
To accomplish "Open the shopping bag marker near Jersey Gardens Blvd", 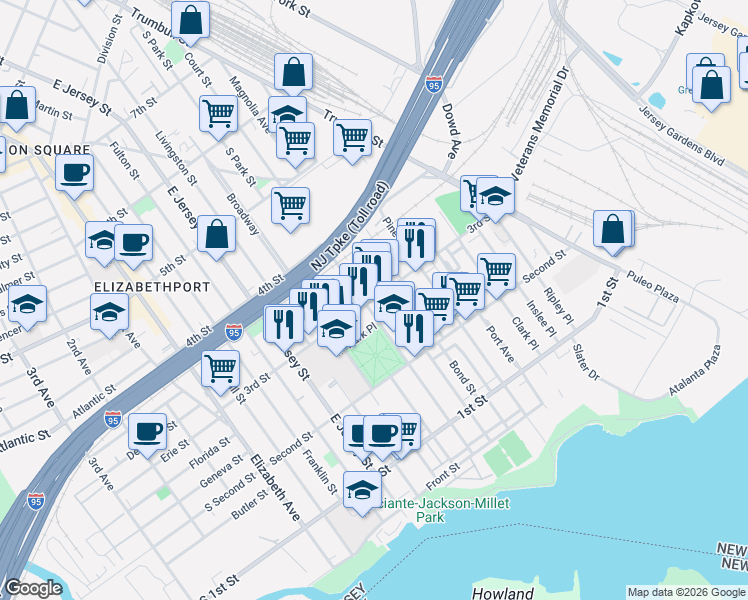I will pyautogui.click(x=711, y=89).
